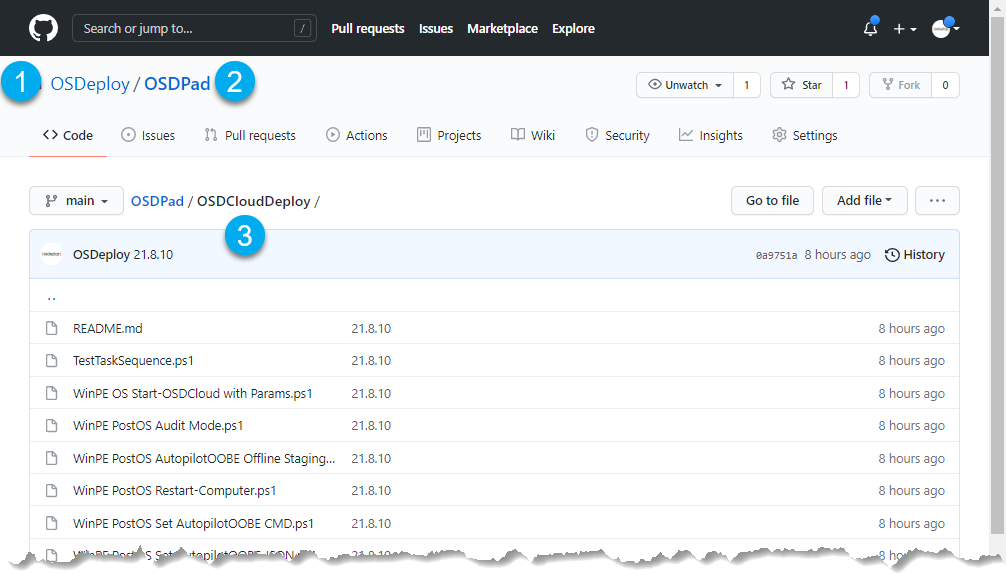Switch to the Insights tab
Screen dimensions: 1006x575
click(x=710, y=135)
